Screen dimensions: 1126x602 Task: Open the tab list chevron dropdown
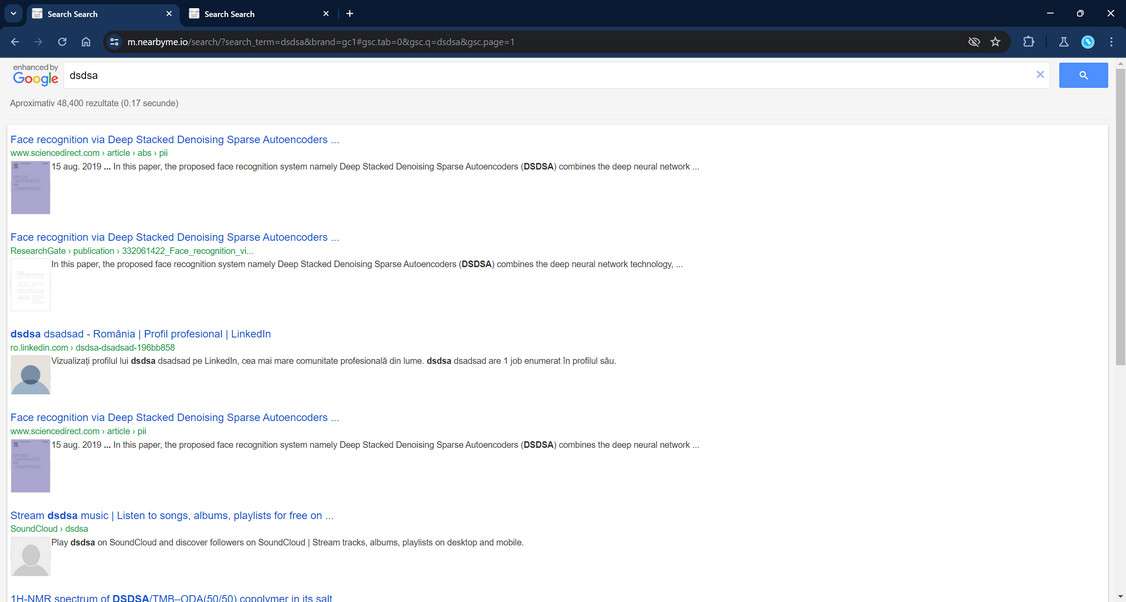13,13
